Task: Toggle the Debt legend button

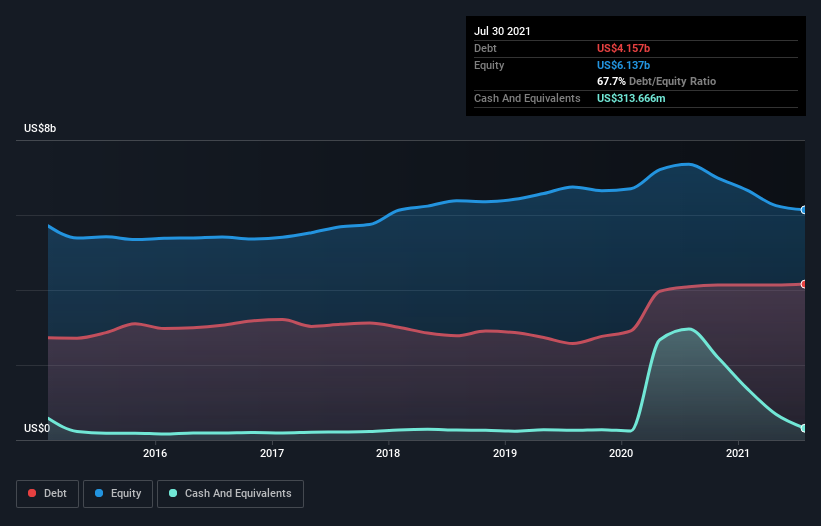Action: point(47,494)
